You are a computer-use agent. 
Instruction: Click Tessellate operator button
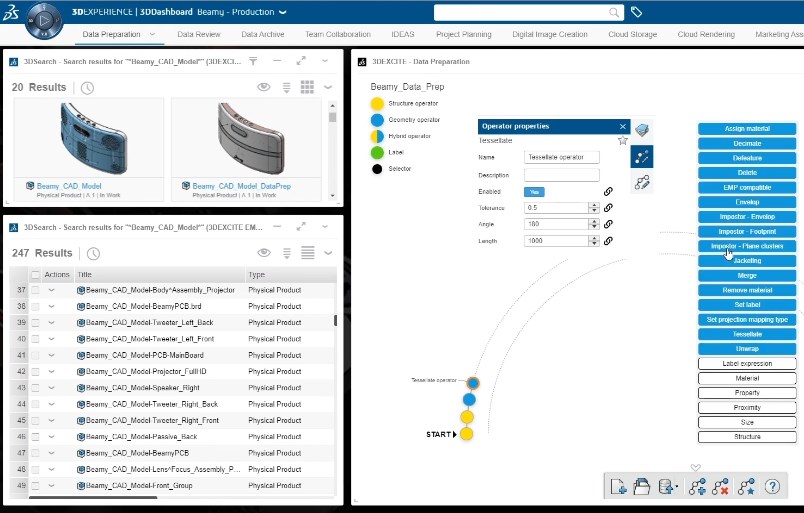(x=747, y=334)
